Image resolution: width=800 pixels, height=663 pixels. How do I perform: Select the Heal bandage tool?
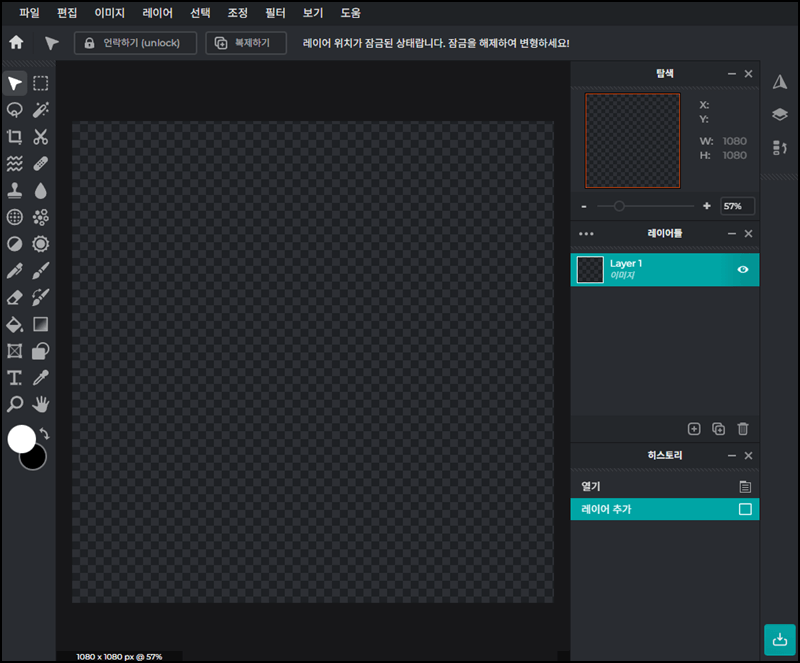pos(41,163)
